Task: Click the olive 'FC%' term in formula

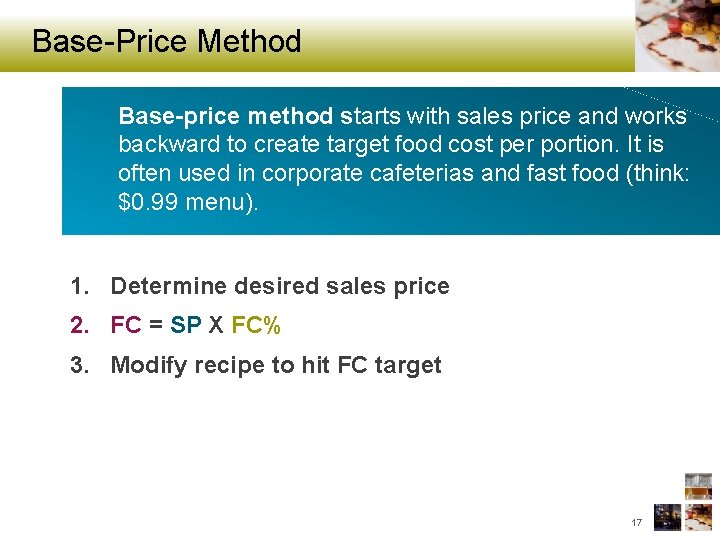Action: pos(256,326)
